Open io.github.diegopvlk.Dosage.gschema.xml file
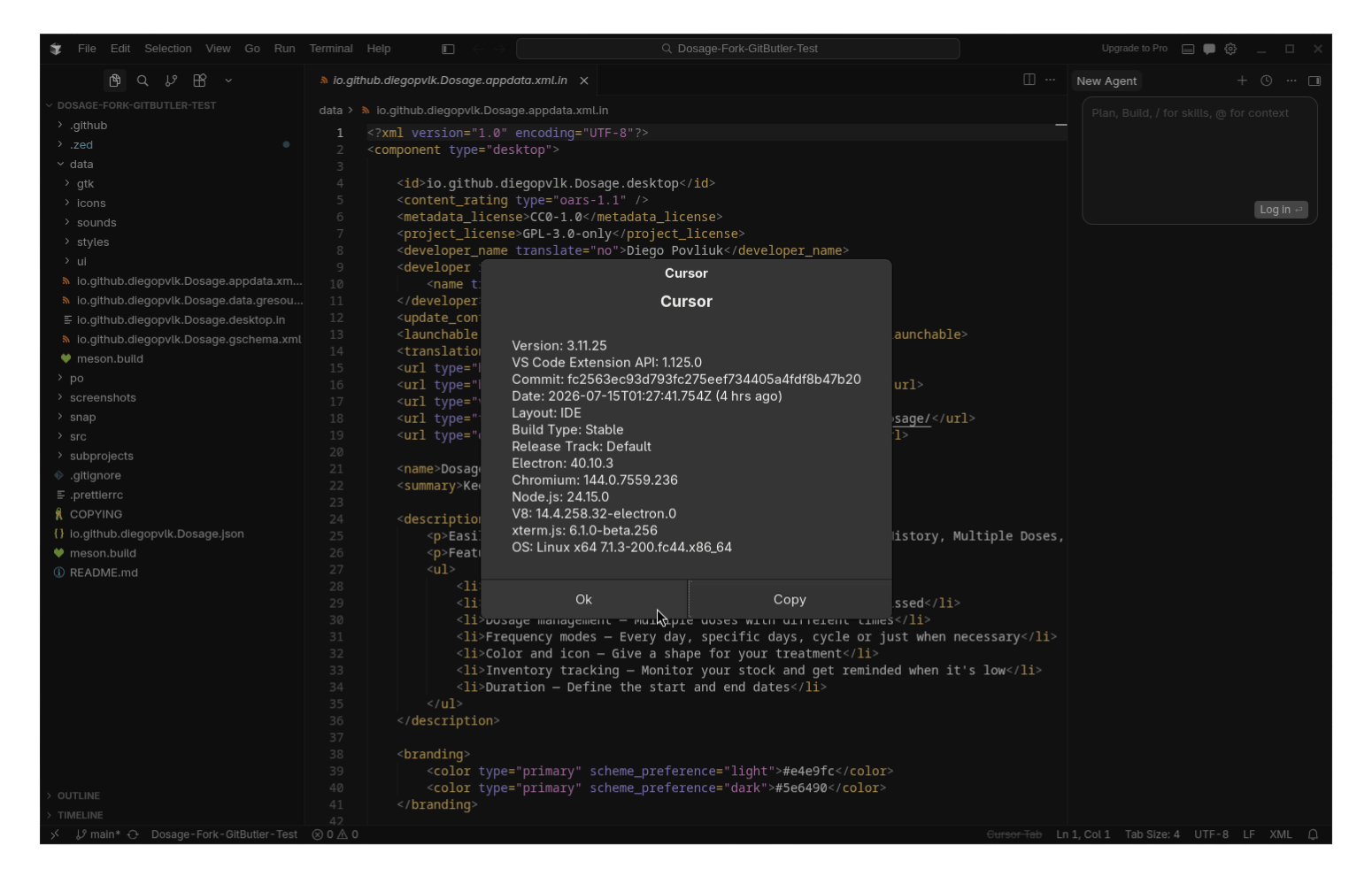Image resolution: width=1372 pixels, height=876 pixels. click(189, 340)
